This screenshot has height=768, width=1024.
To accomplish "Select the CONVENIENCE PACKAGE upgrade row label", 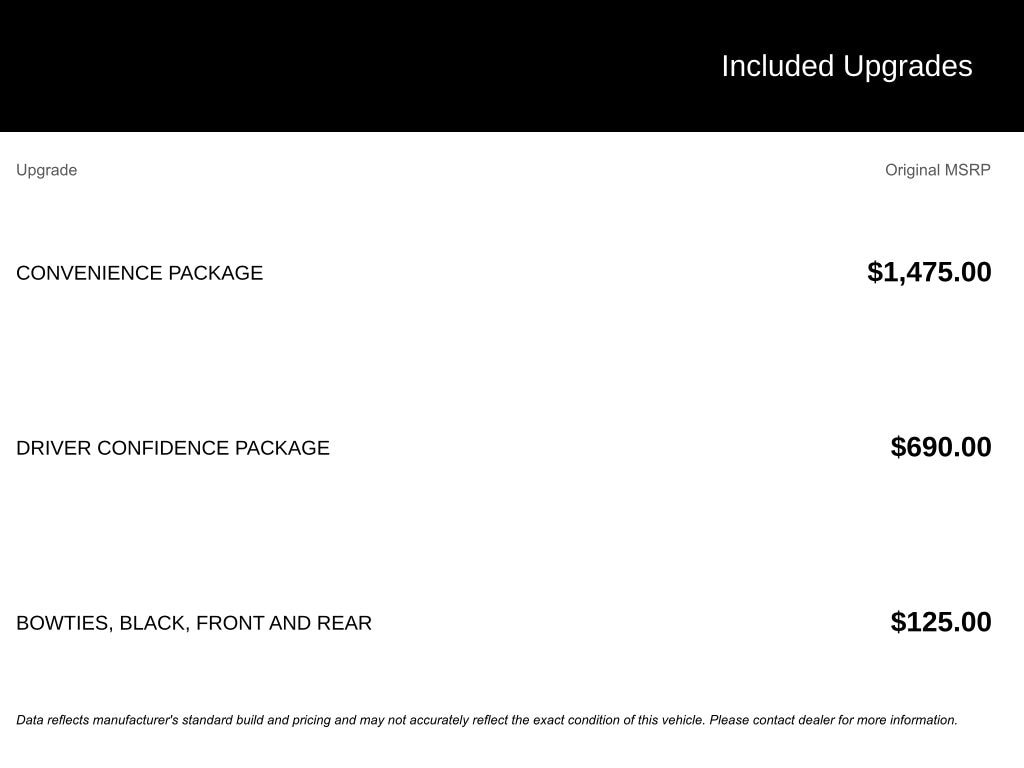I will [139, 273].
